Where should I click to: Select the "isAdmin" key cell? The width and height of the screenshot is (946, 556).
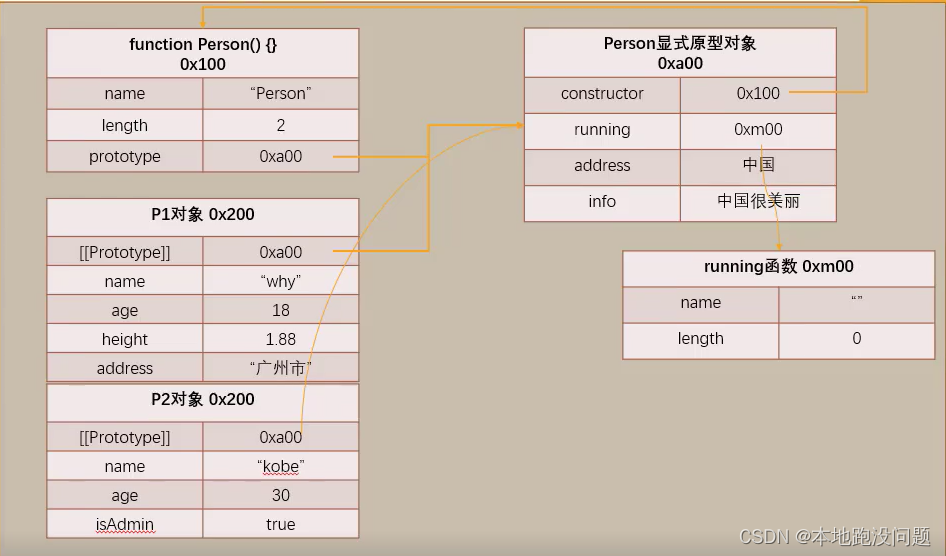click(125, 523)
